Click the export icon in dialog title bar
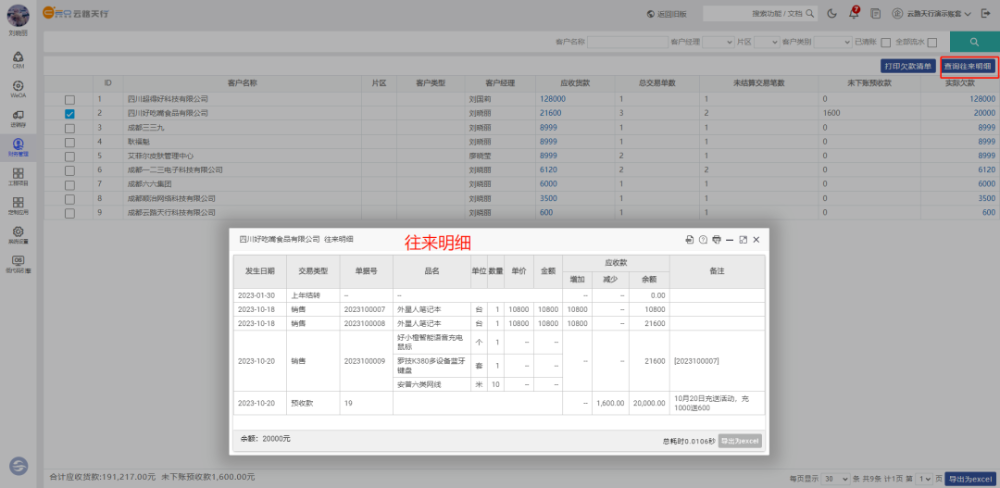Image resolution: width=1000 pixels, height=488 pixels. pyautogui.click(x=689, y=239)
